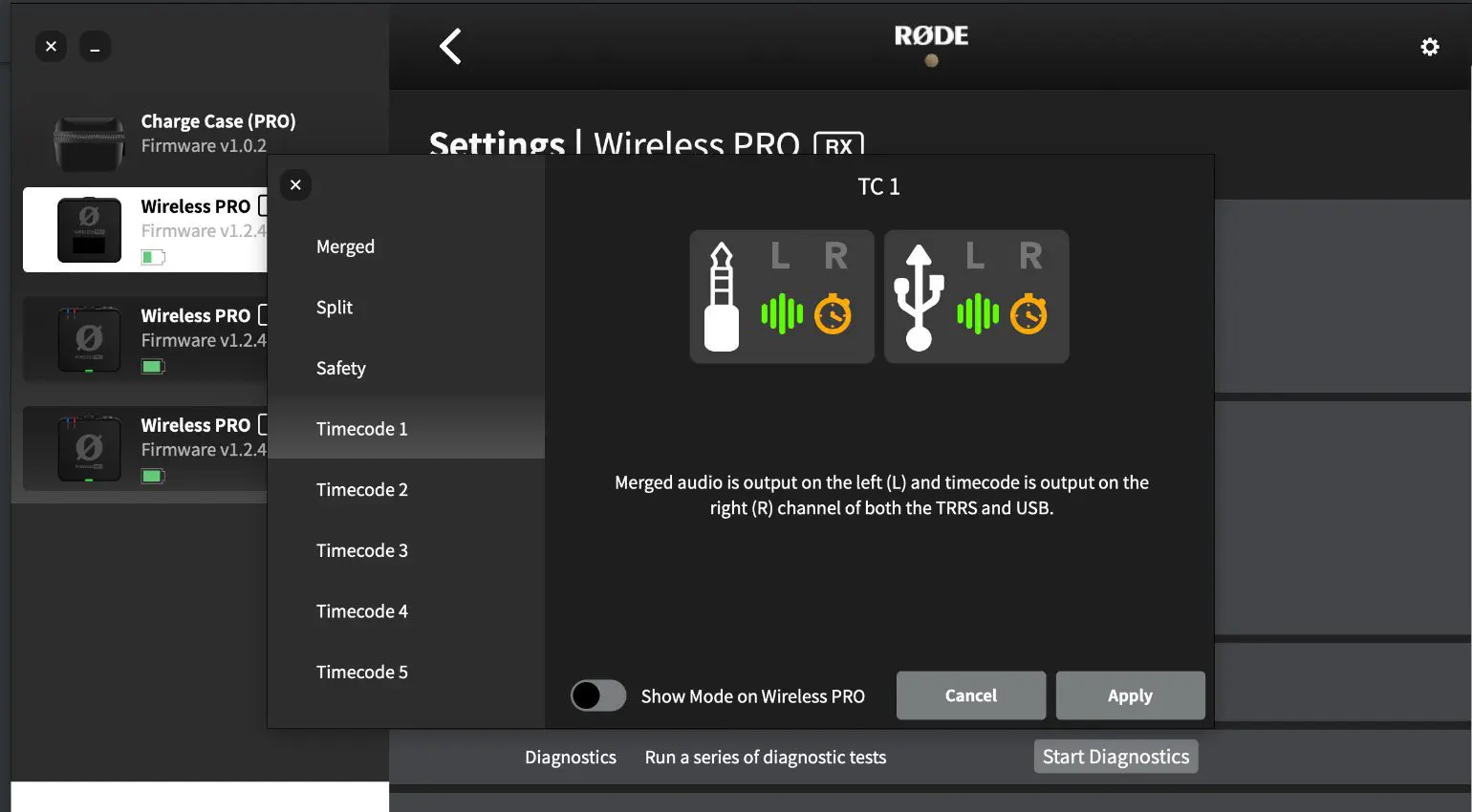This screenshot has height=812, width=1472.
Task: Click the Wireless PRO receiver icon in sidebar
Action: click(91, 229)
